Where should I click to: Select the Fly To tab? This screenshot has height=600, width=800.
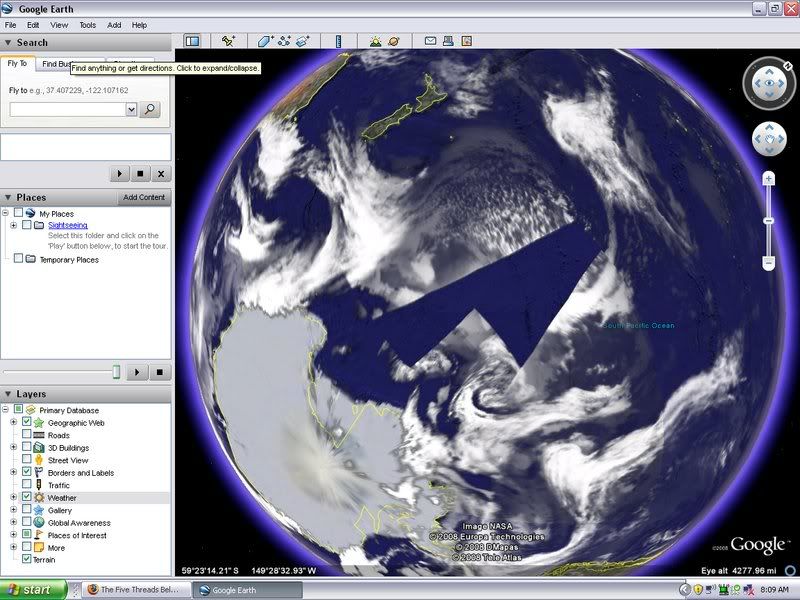17,63
